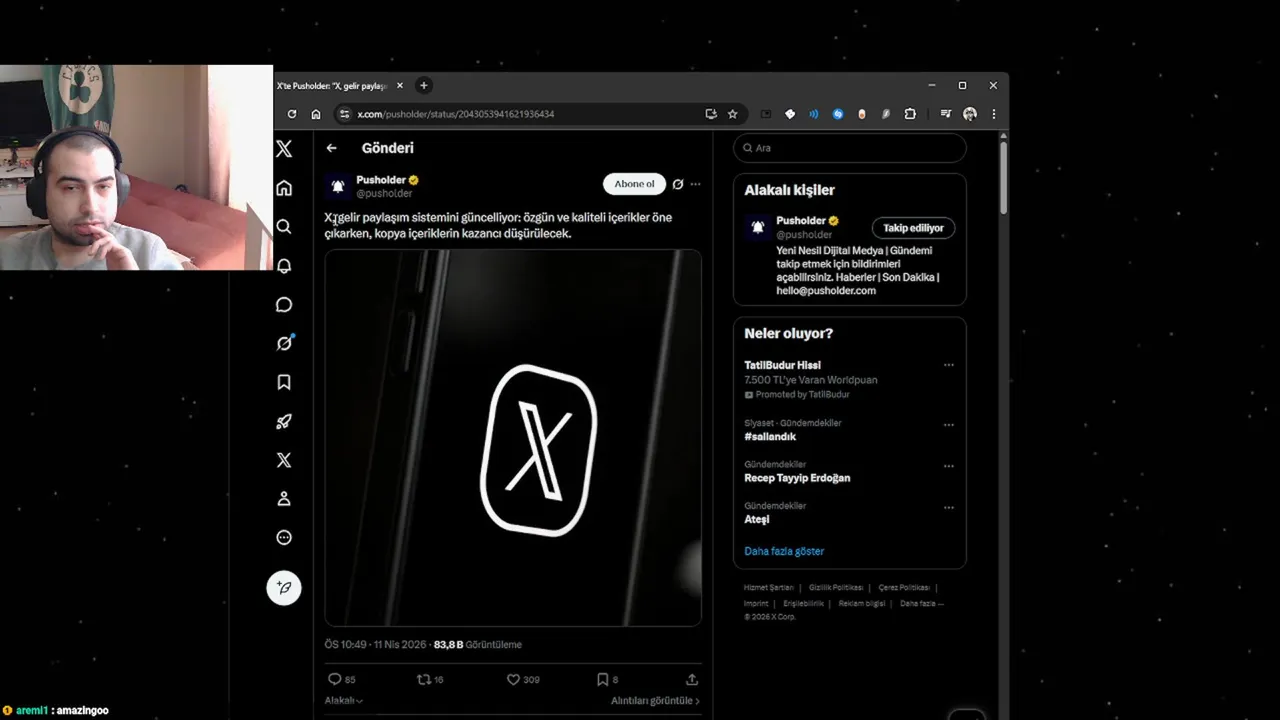Open #sallandık trending topic

click(x=770, y=437)
